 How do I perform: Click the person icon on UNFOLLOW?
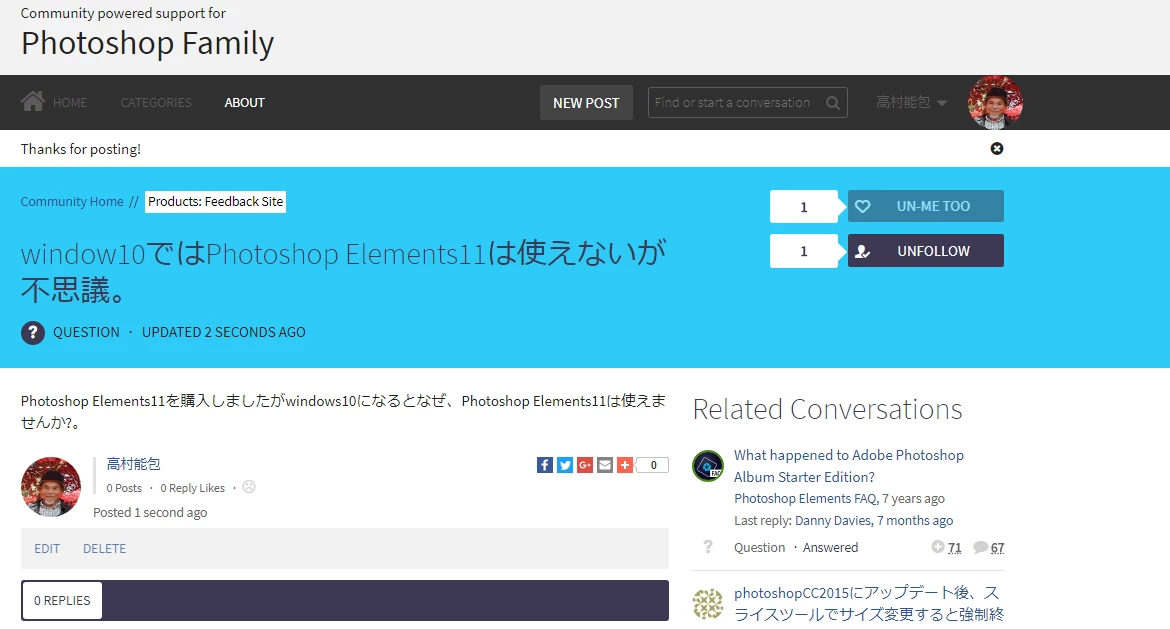point(863,251)
